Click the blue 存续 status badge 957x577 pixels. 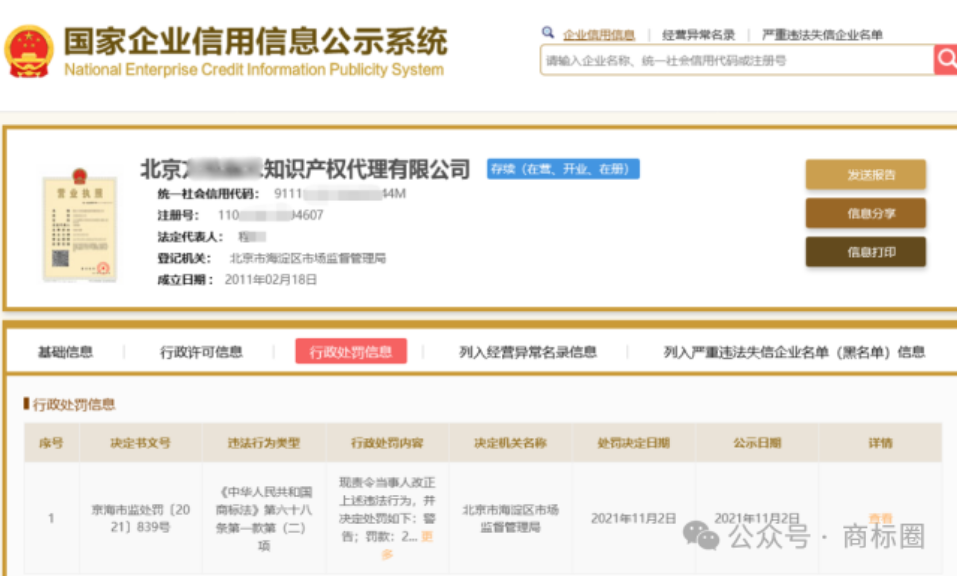(563, 170)
